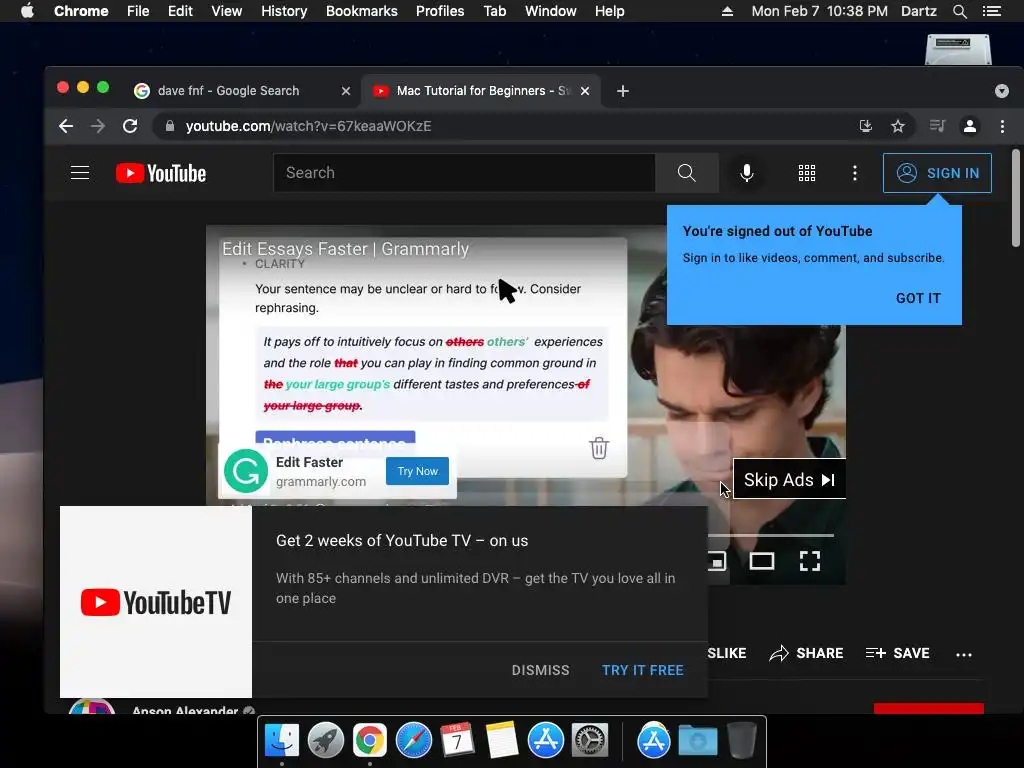Viewport: 1024px width, 768px height.
Task: Open the Profiles menu
Action: click(x=440, y=11)
